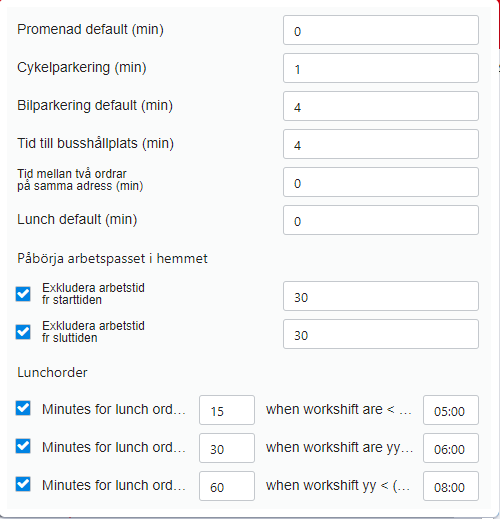Select the Cykelparkering minutes input
Screen dimensions: 500x519
click(x=381, y=68)
